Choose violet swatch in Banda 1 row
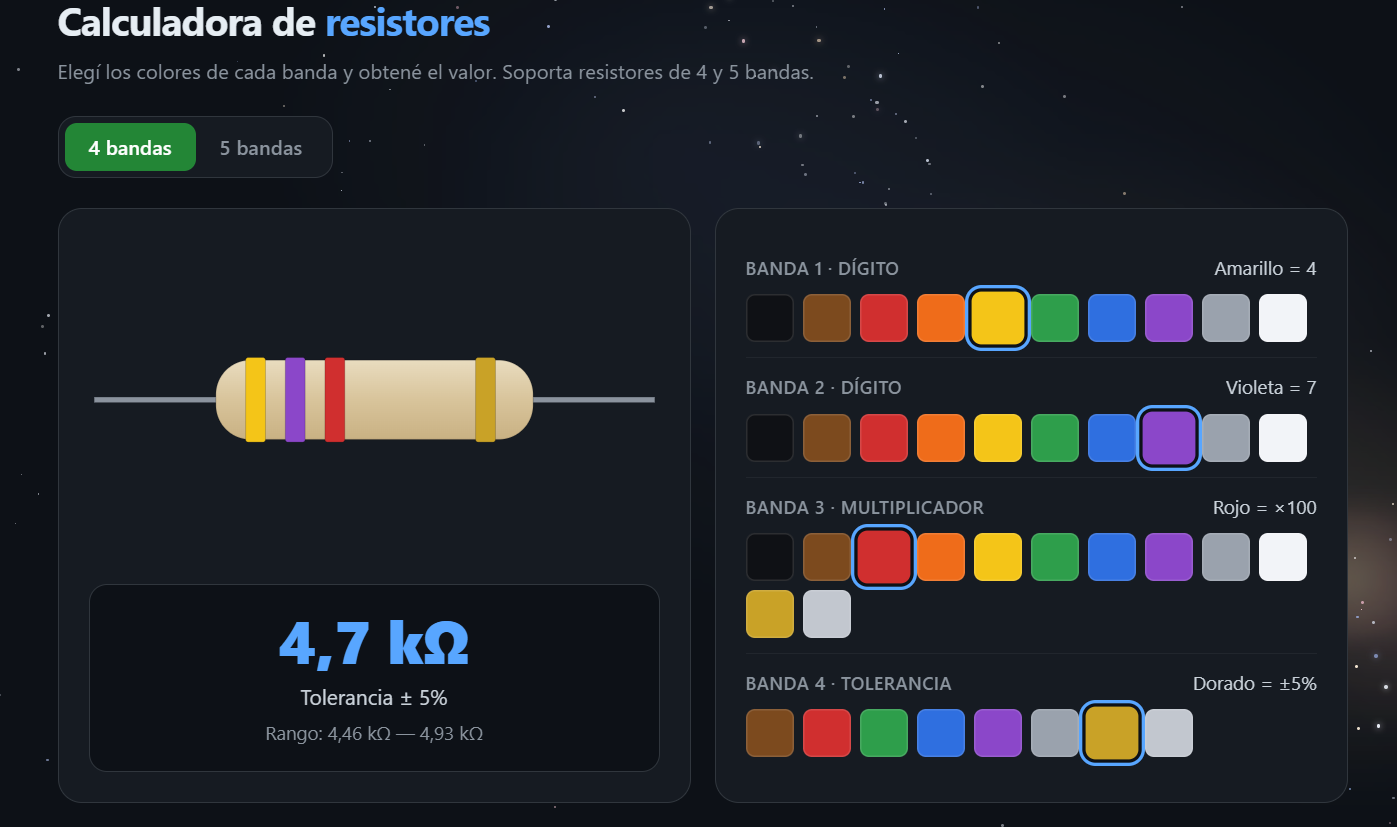 tap(1169, 318)
